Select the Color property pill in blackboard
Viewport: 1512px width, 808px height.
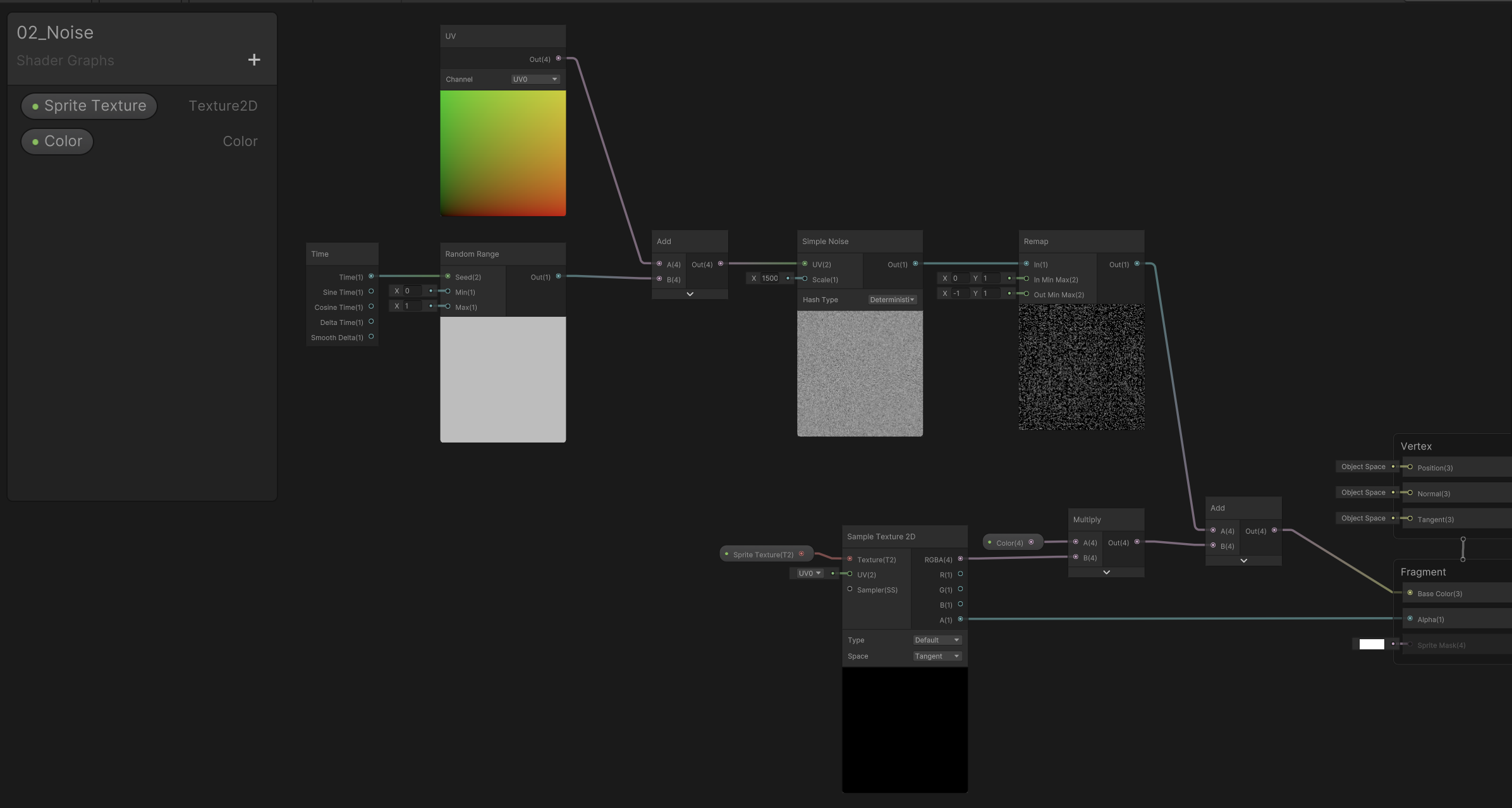click(58, 142)
